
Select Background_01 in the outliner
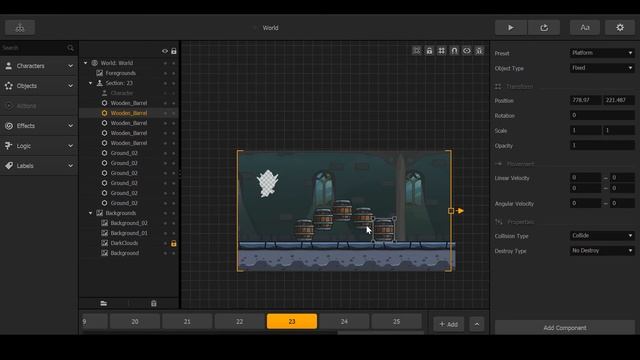(129, 233)
